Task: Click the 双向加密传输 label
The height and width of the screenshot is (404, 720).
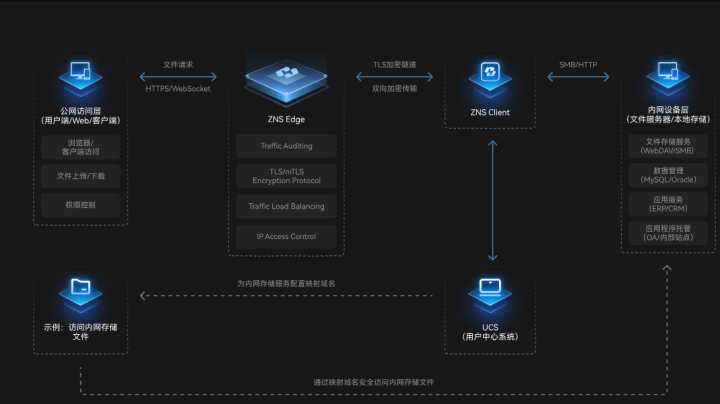Action: click(394, 89)
